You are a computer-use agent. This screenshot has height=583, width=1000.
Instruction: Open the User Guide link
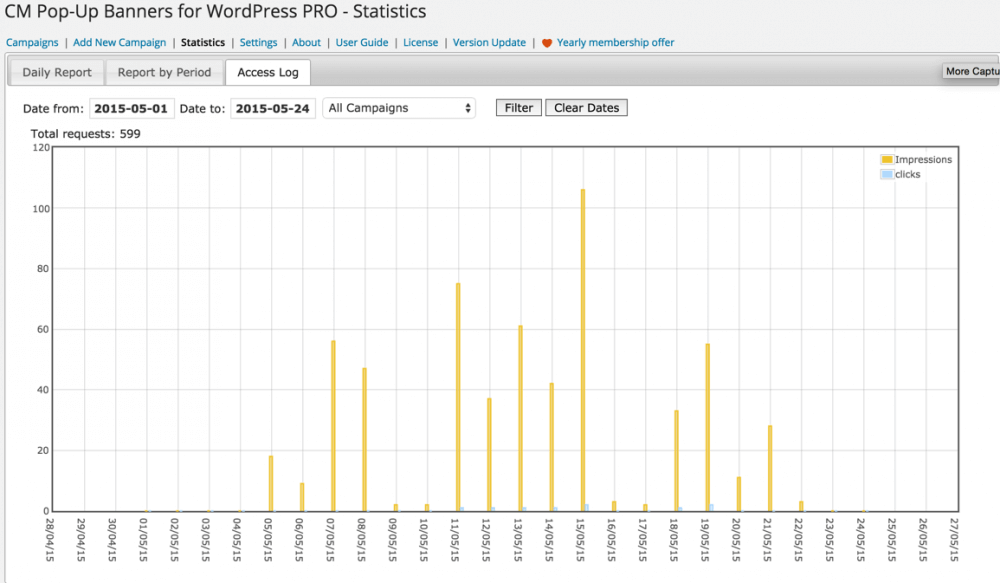point(361,43)
